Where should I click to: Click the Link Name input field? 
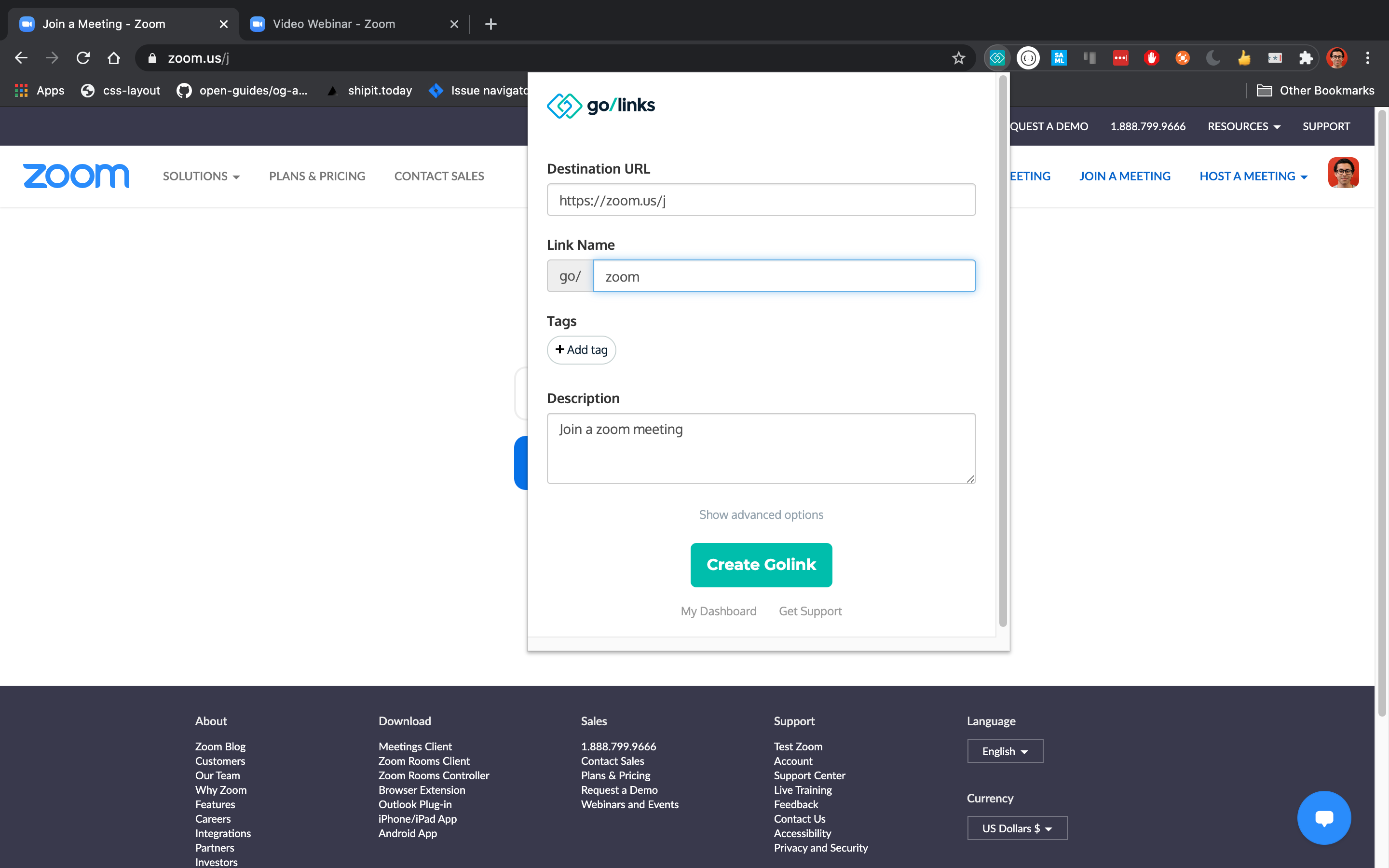[x=783, y=276]
